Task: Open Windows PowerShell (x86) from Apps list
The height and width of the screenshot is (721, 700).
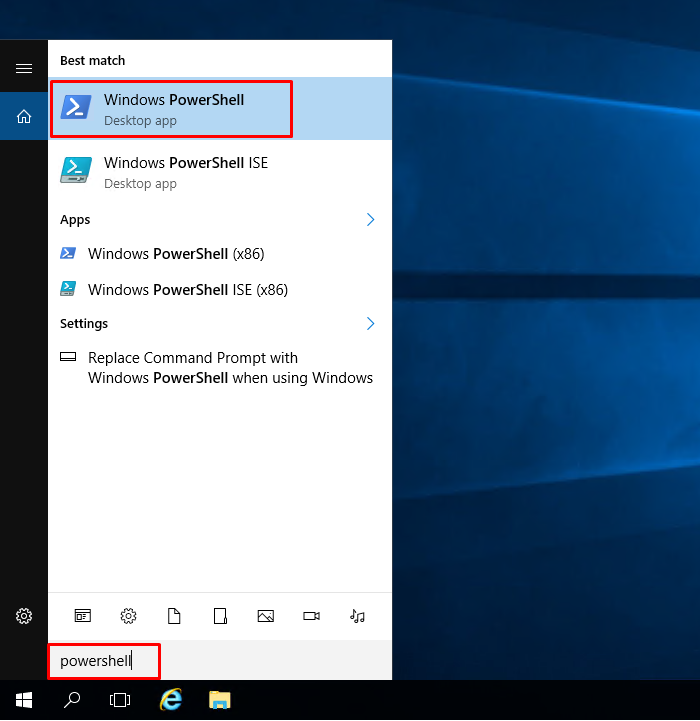Action: tap(220, 254)
